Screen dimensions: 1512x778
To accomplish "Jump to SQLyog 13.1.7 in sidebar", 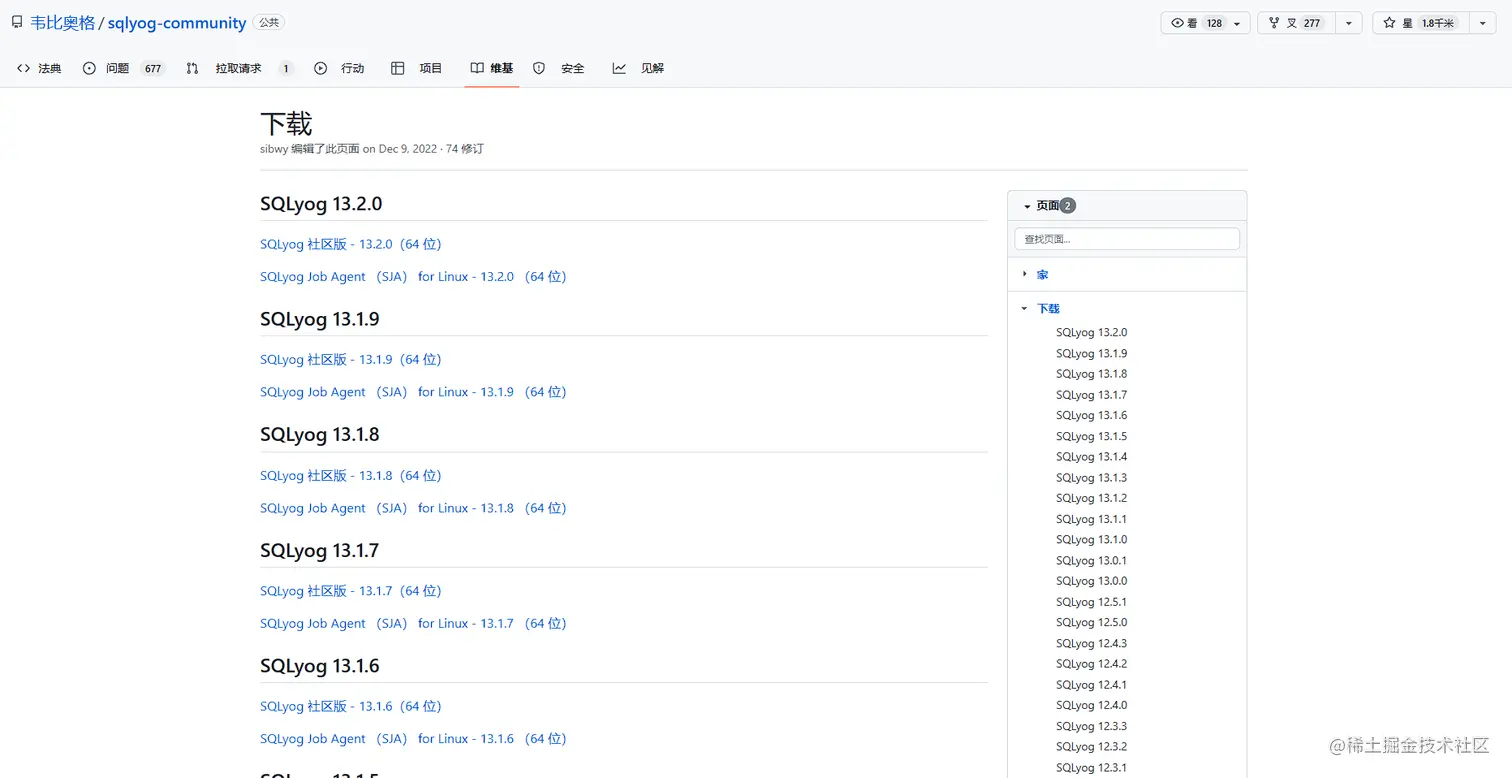I will point(1091,395).
